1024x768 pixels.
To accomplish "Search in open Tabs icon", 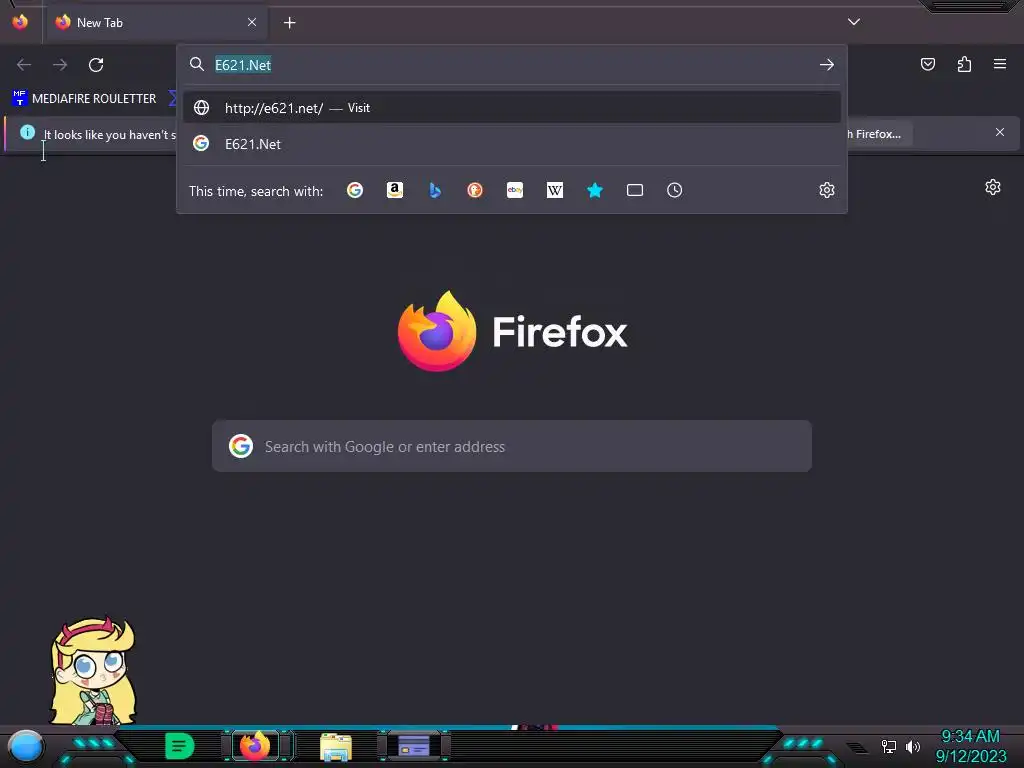I will click(635, 190).
